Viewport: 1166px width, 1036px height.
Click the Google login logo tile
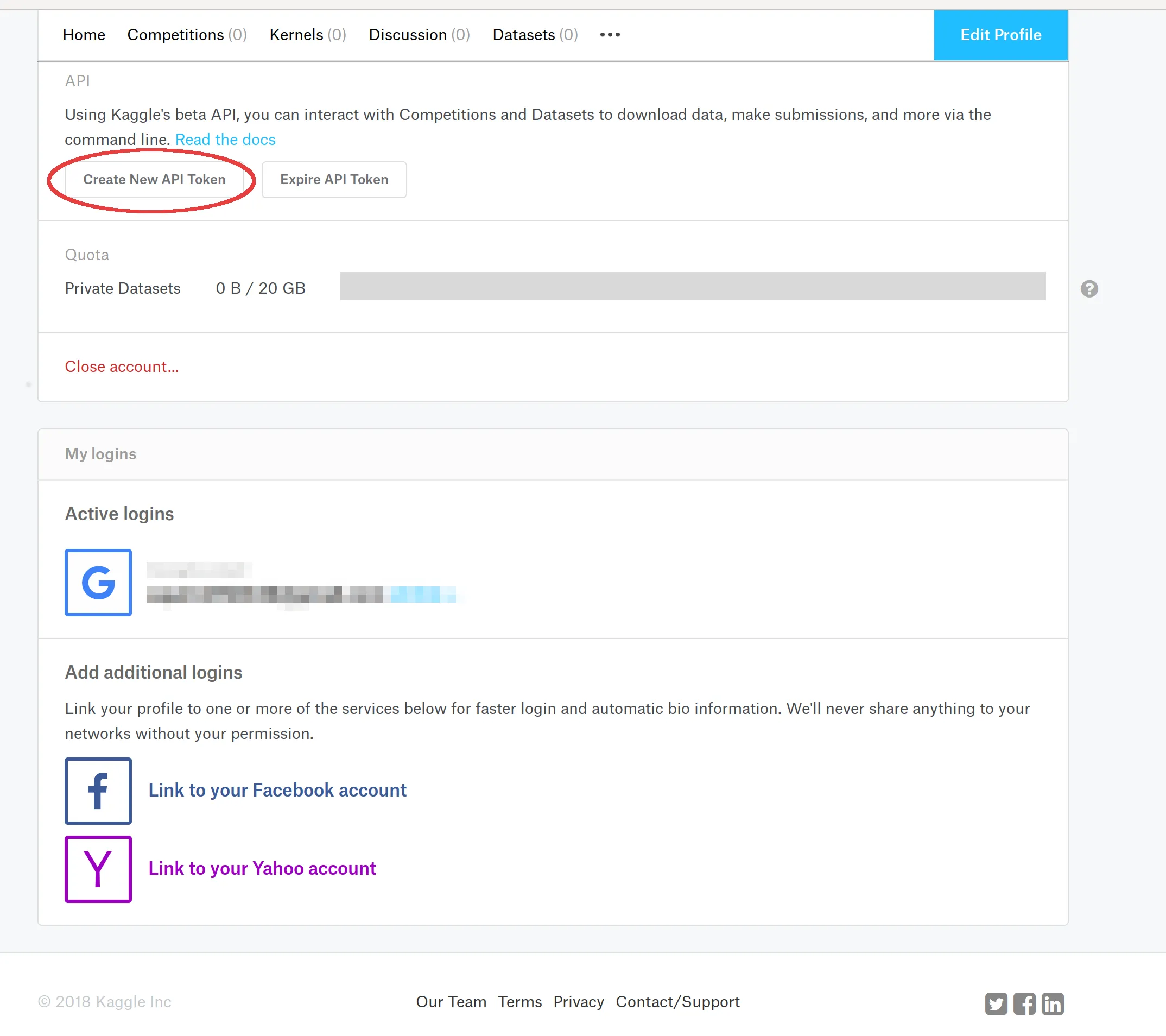point(98,583)
